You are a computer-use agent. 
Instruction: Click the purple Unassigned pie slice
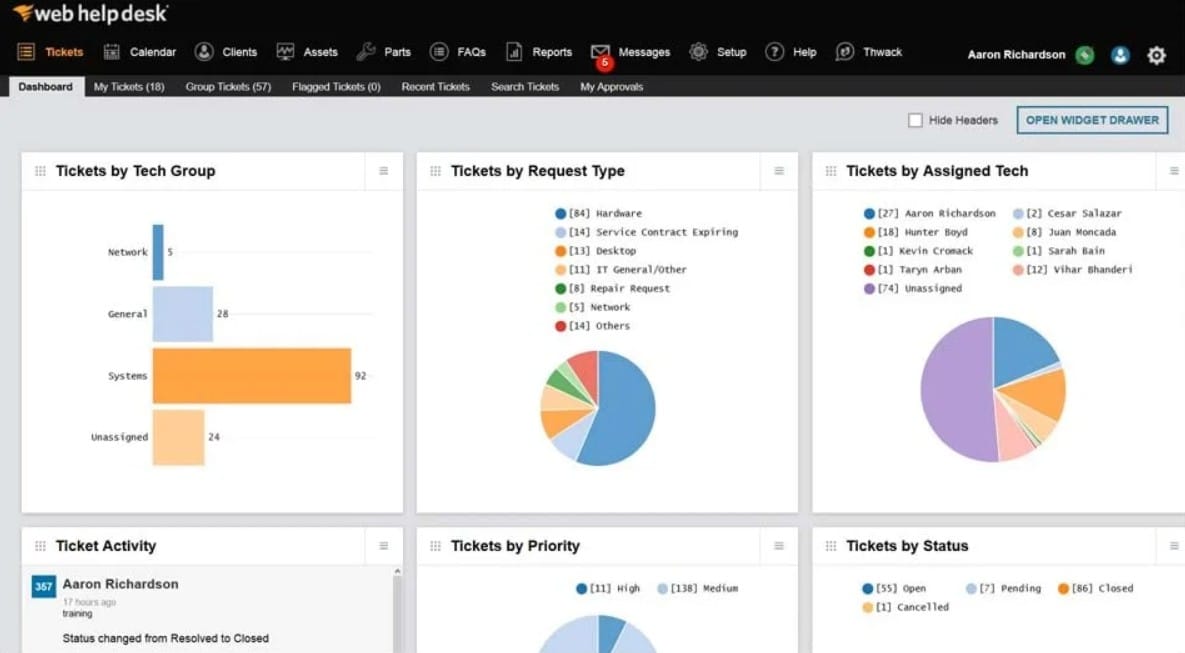(x=956, y=389)
